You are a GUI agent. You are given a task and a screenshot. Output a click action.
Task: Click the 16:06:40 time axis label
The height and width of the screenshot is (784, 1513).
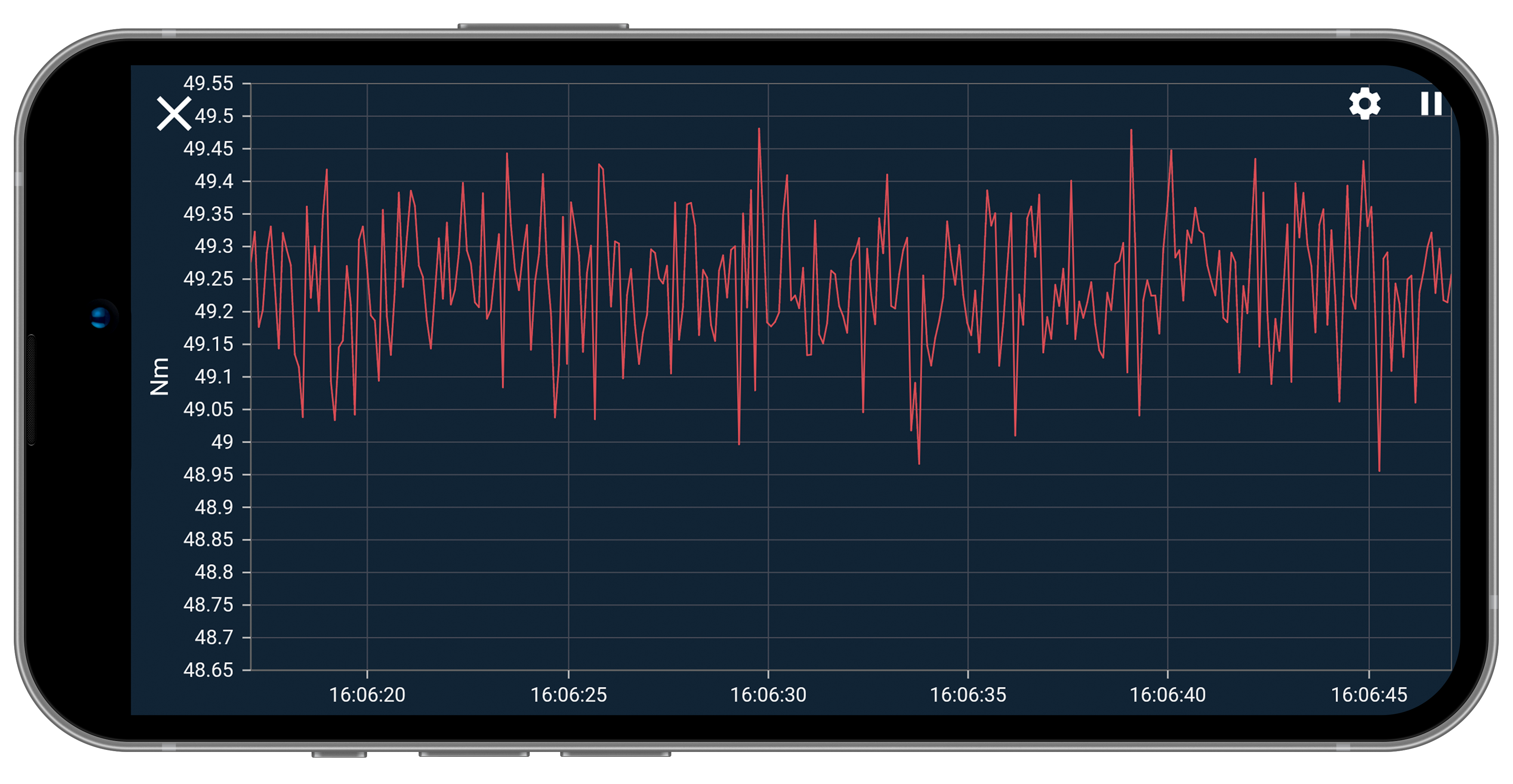point(1167,695)
